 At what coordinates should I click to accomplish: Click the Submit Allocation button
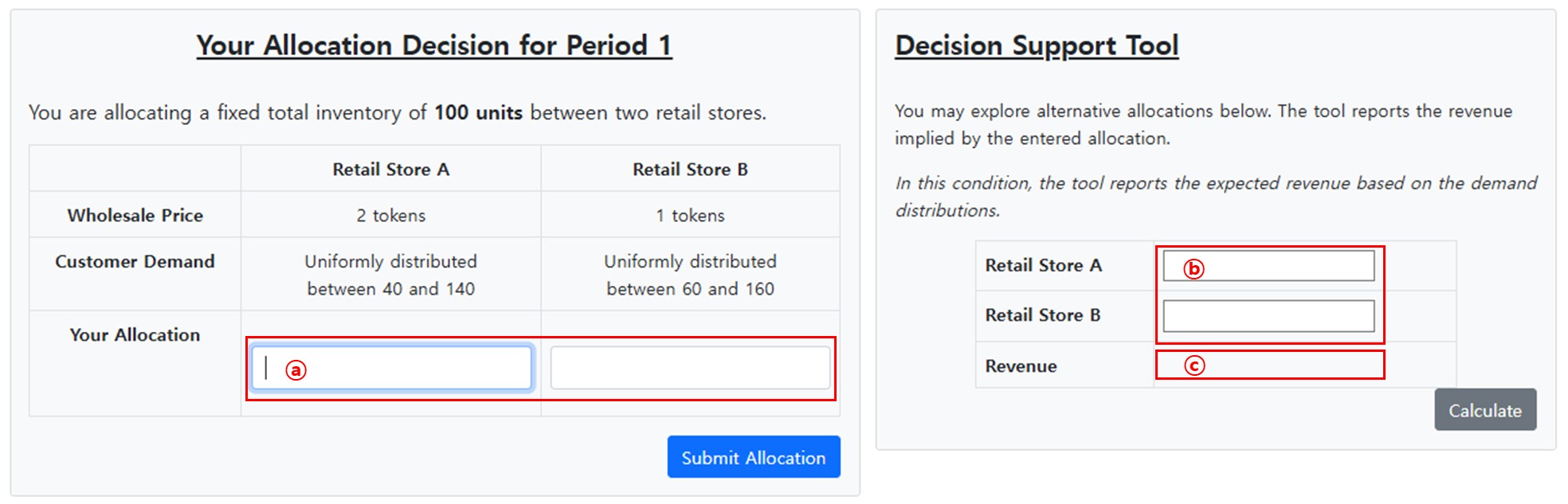click(753, 457)
